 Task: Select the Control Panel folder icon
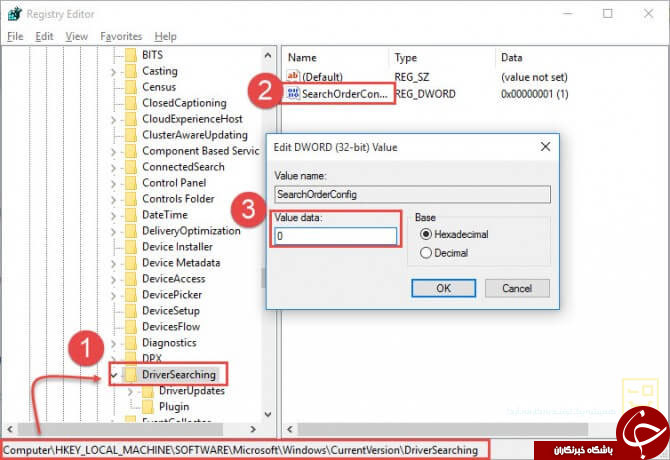(x=131, y=183)
